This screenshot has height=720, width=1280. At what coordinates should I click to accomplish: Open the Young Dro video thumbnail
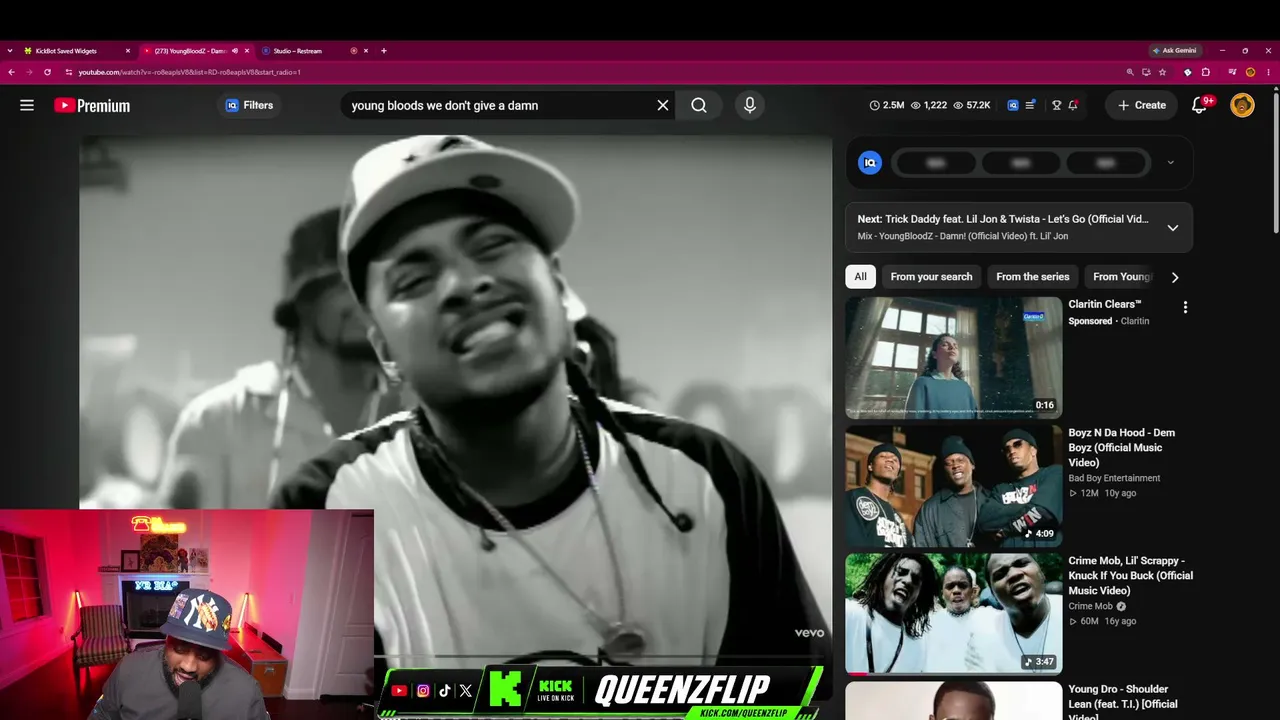click(x=954, y=701)
